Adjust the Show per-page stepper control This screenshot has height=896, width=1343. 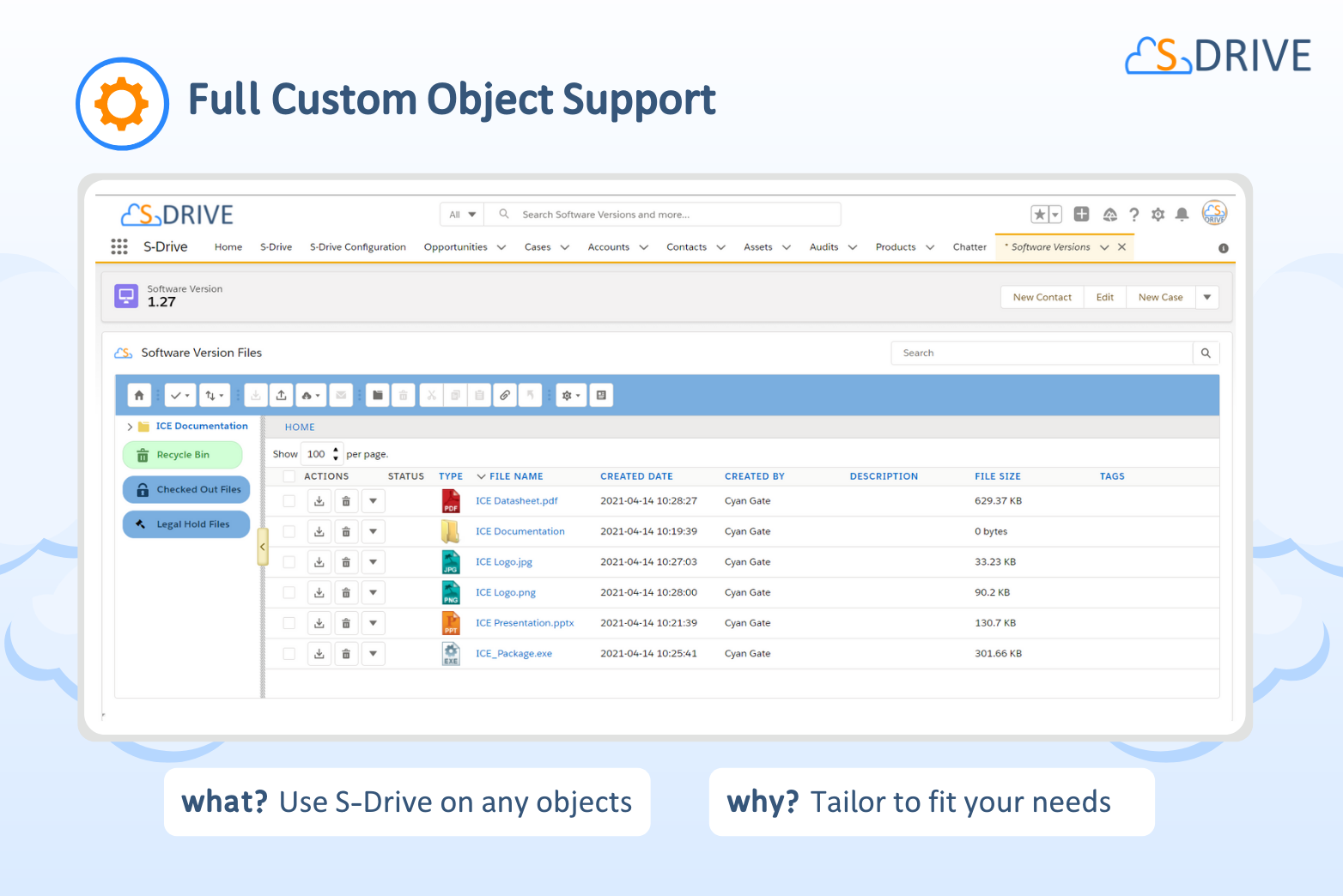click(334, 453)
